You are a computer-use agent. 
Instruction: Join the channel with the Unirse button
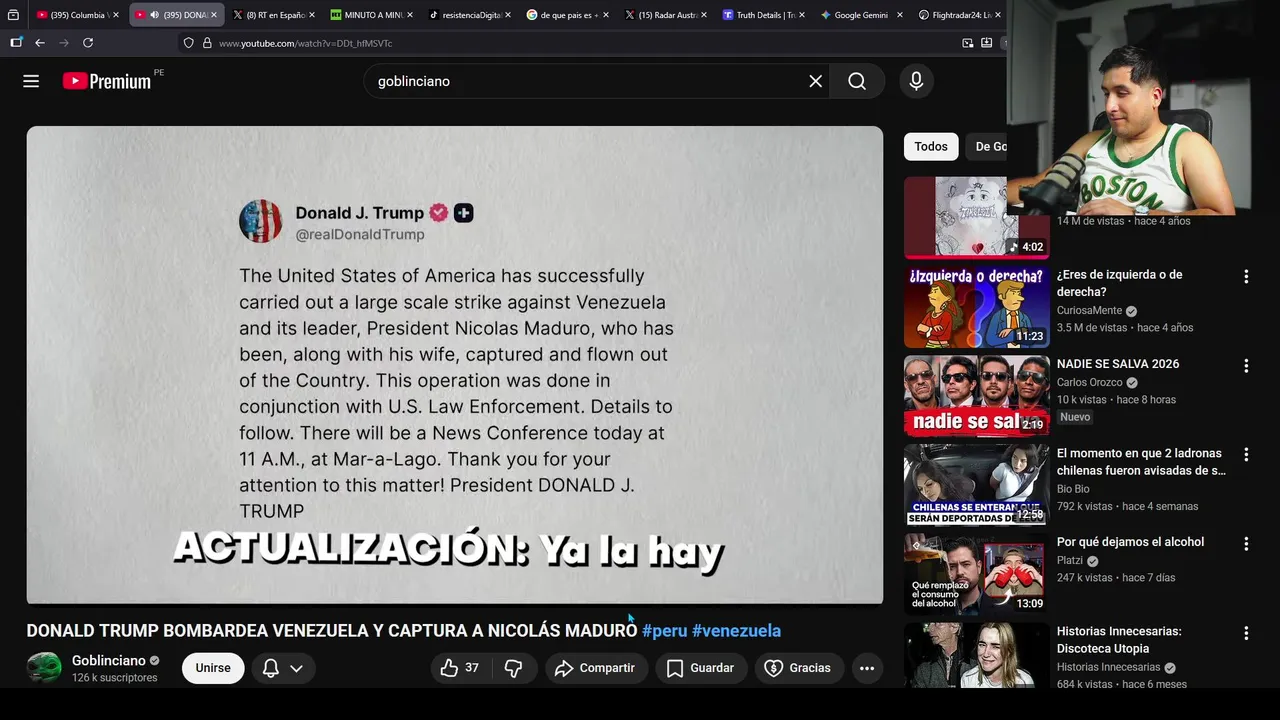click(x=213, y=668)
